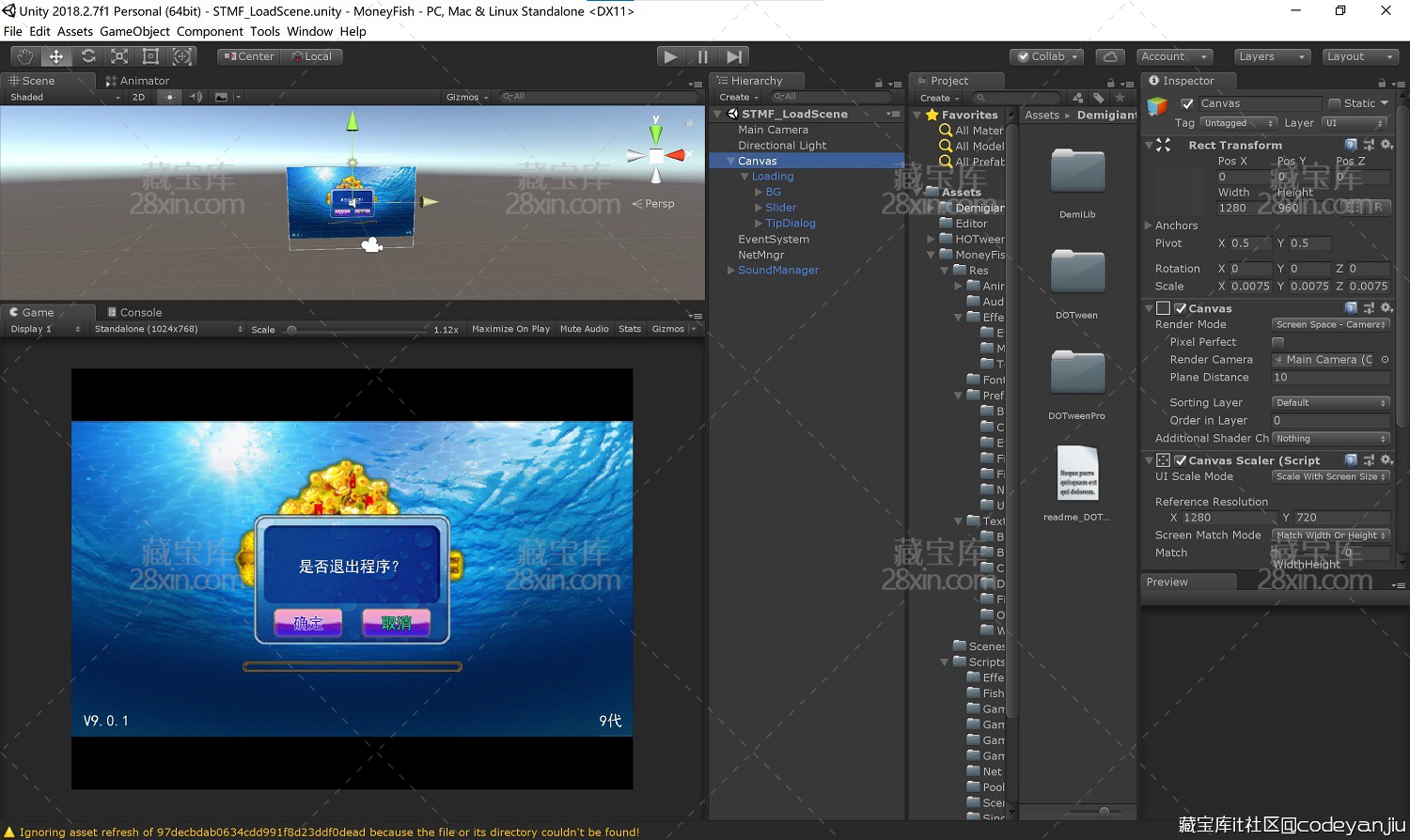1410x840 pixels.
Task: Select the Scale tool
Action: point(119,56)
